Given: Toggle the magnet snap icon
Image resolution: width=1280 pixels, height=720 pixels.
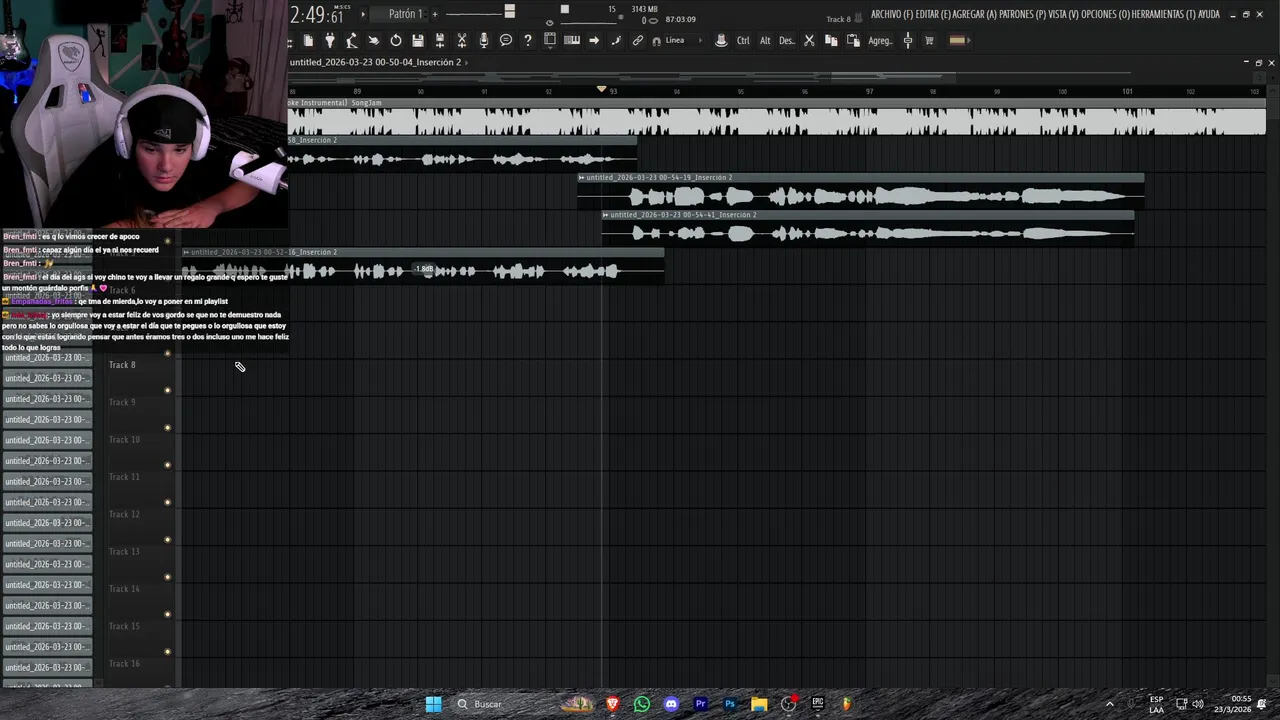Looking at the screenshot, I should click(656, 41).
